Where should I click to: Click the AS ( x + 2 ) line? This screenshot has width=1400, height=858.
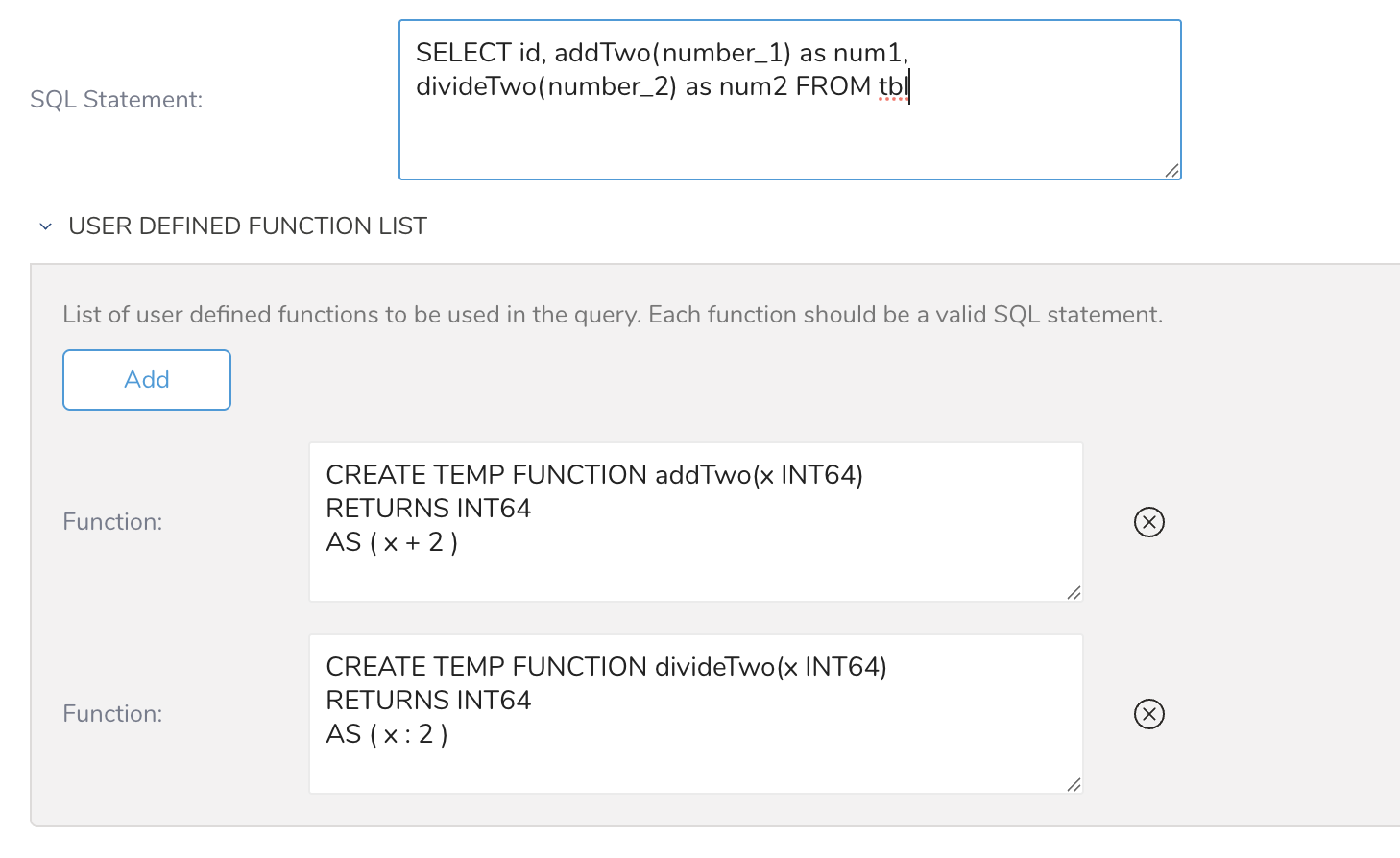click(392, 543)
